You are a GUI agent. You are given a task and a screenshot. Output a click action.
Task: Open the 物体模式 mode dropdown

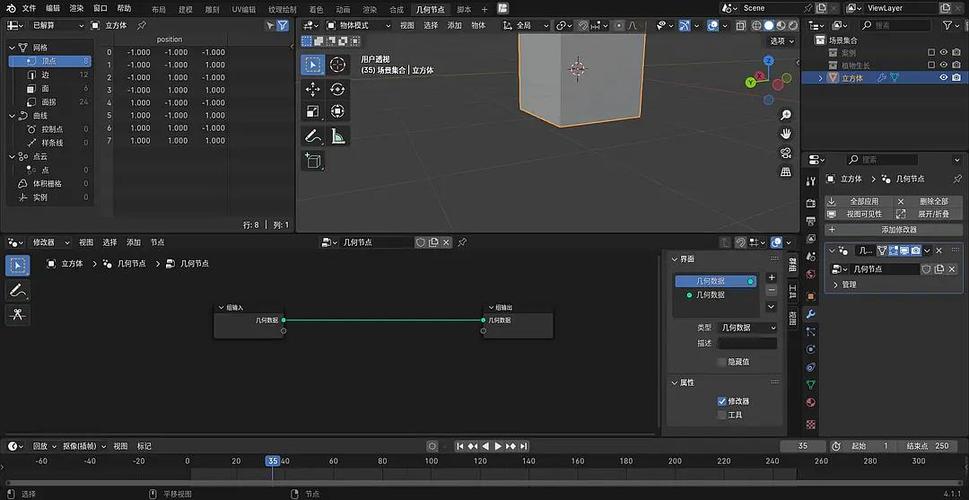[358, 25]
